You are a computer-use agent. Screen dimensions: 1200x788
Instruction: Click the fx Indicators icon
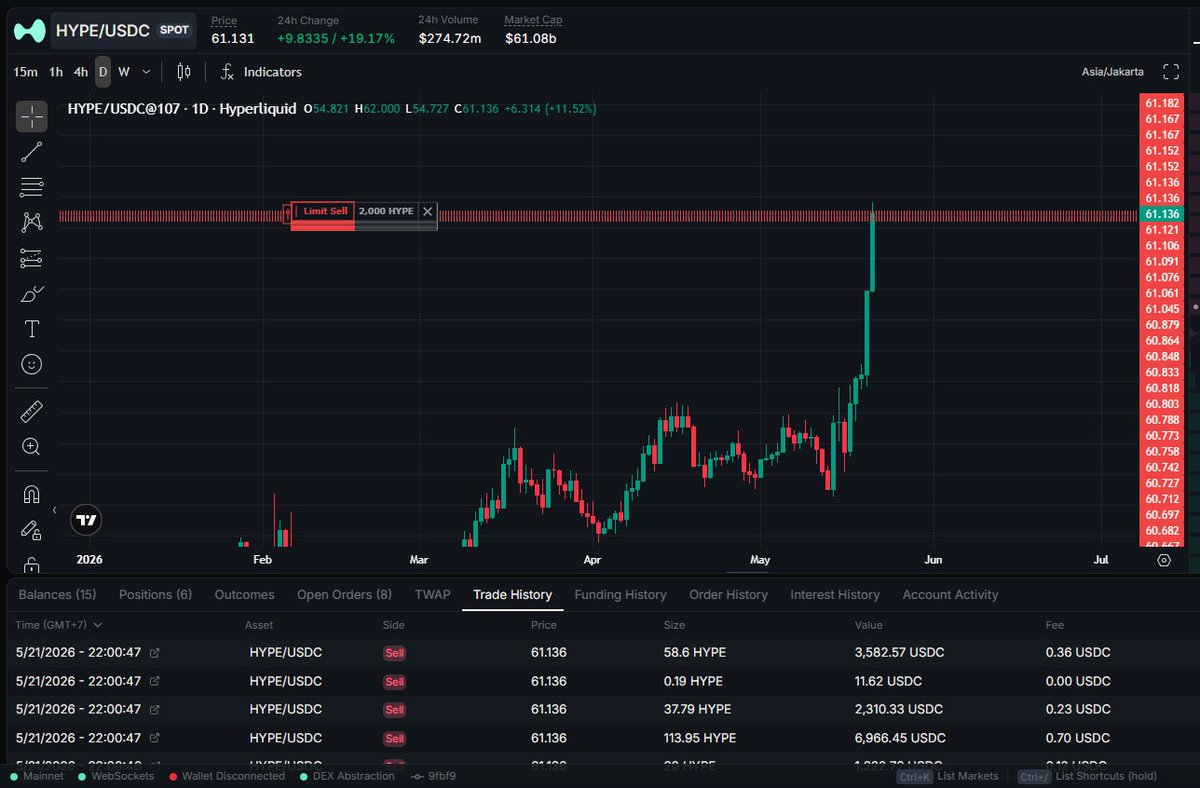(x=227, y=72)
